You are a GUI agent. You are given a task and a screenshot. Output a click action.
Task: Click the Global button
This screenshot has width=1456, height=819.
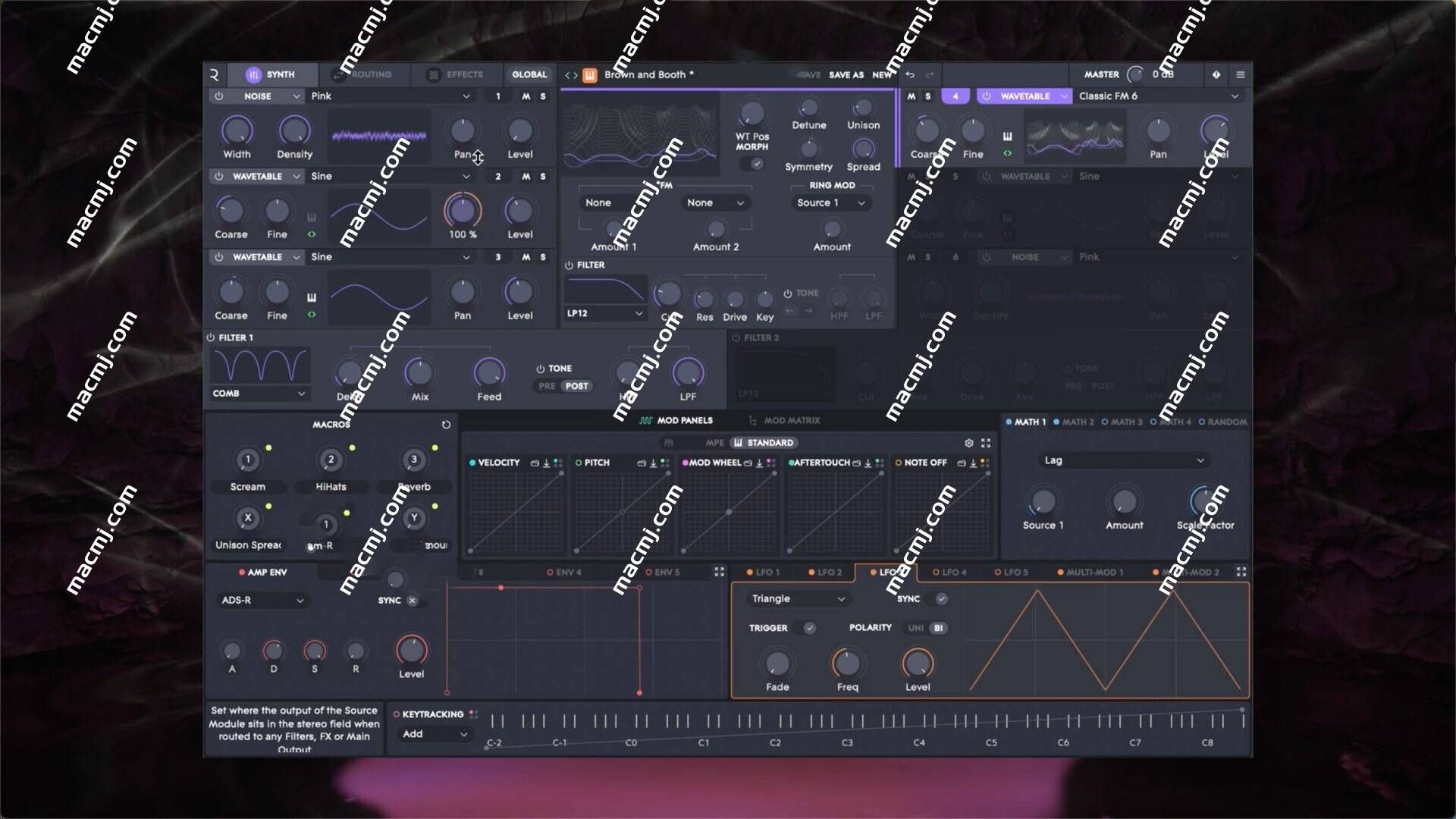(x=529, y=74)
